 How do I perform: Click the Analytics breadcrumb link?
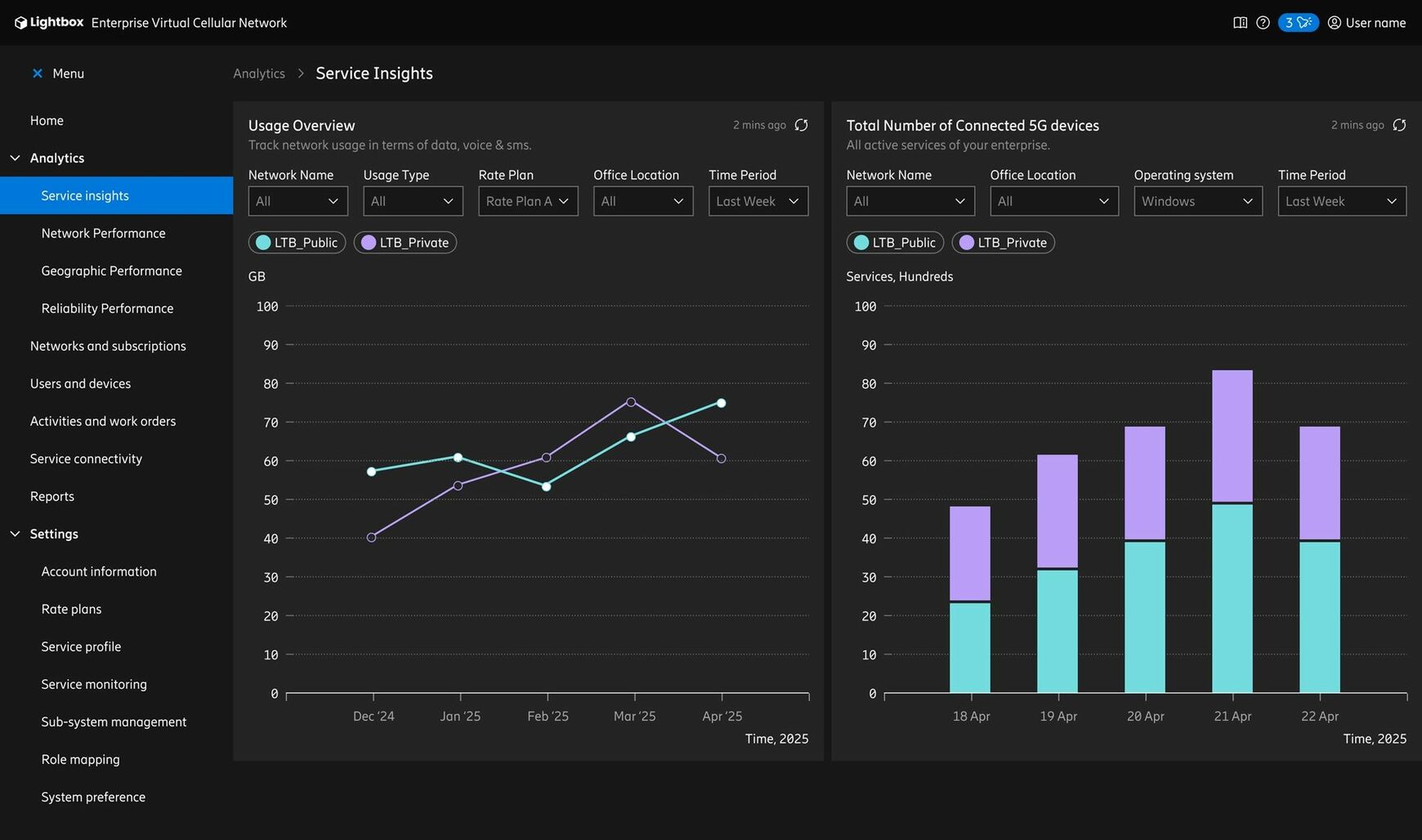pos(258,74)
